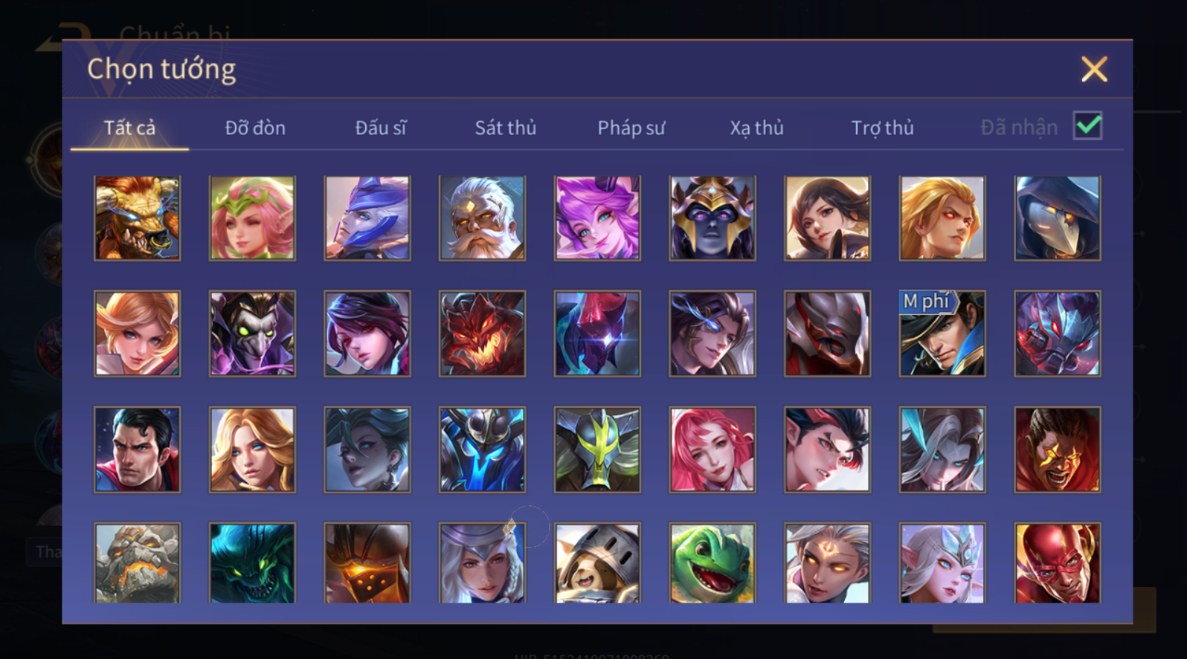The image size is (1187, 659).
Task: Choose the red demon-faced hero
Action: pyautogui.click(x=481, y=334)
